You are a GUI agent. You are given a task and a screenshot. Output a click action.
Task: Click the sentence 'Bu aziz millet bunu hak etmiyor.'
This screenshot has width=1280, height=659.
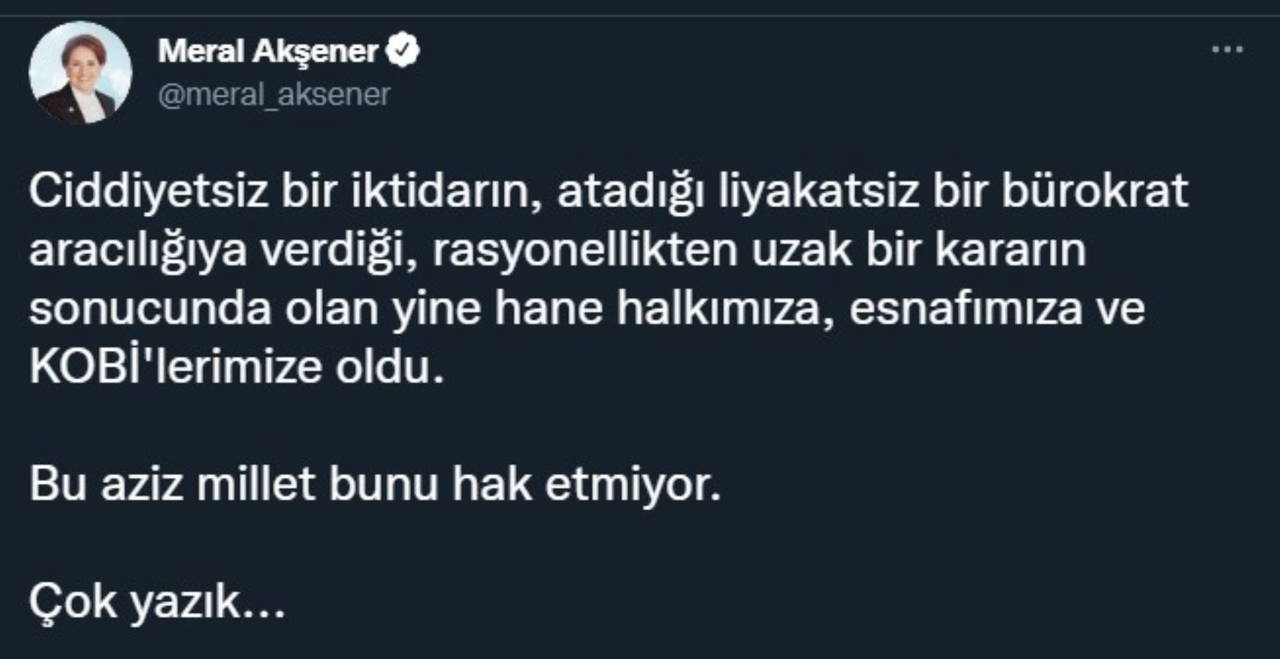pos(375,487)
